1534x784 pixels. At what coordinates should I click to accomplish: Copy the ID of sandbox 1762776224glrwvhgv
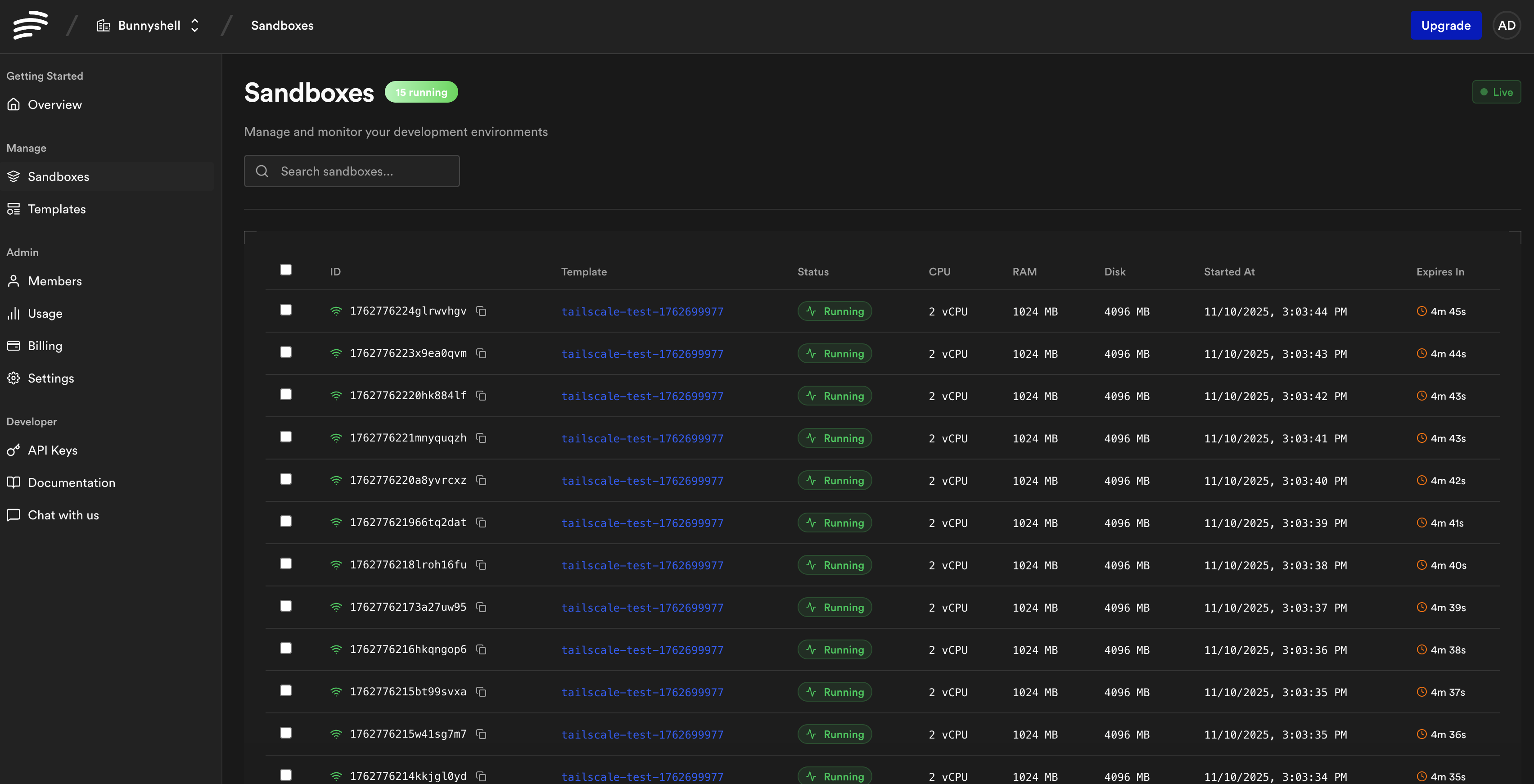[x=481, y=311]
